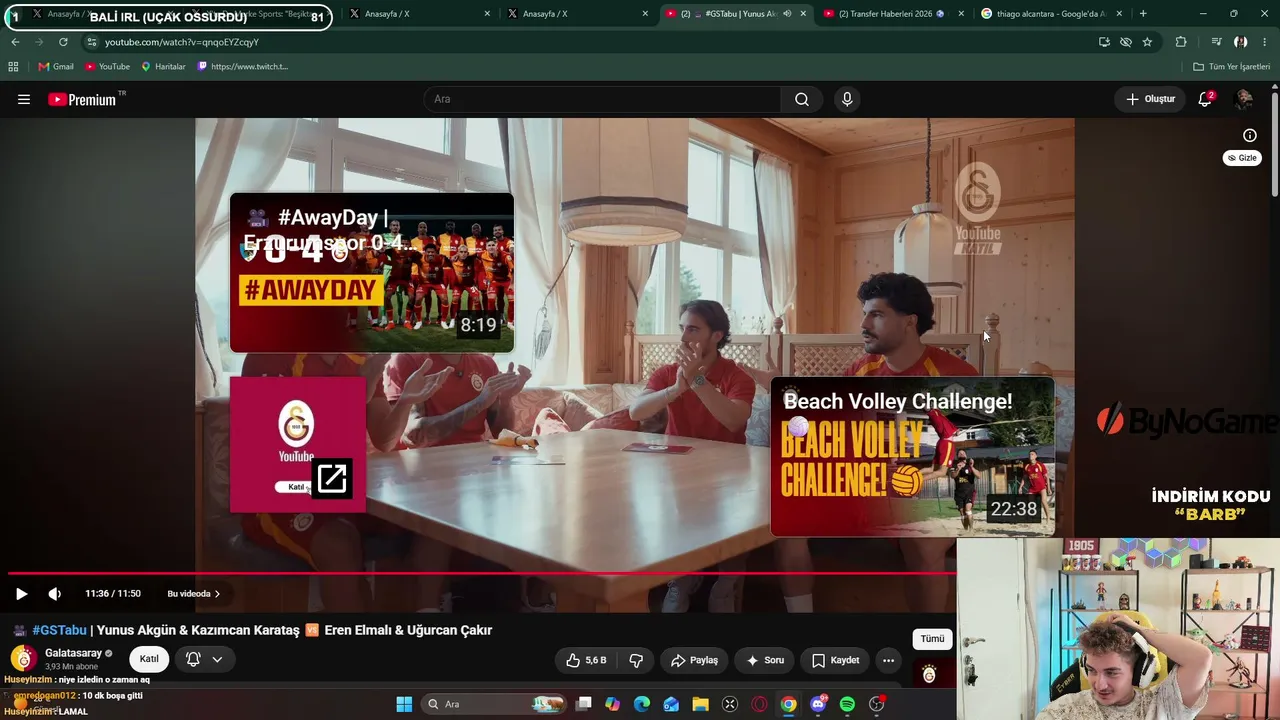Click the #GSTabu hashtag in the title
This screenshot has height=720, width=1280.
(59, 630)
